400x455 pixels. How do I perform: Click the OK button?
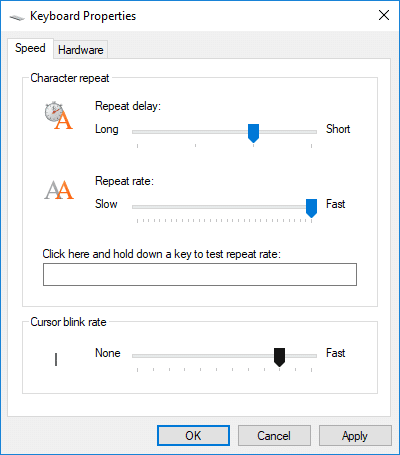[x=193, y=436]
